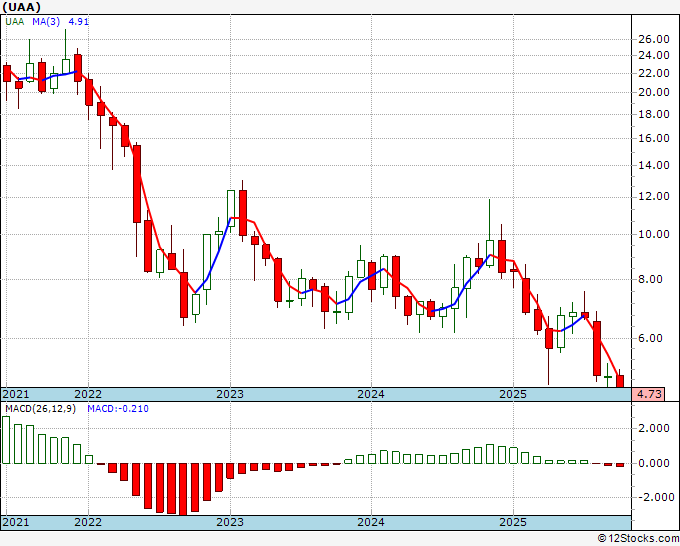
Task: Click 2025 on the price chart timeline
Action: [513, 394]
